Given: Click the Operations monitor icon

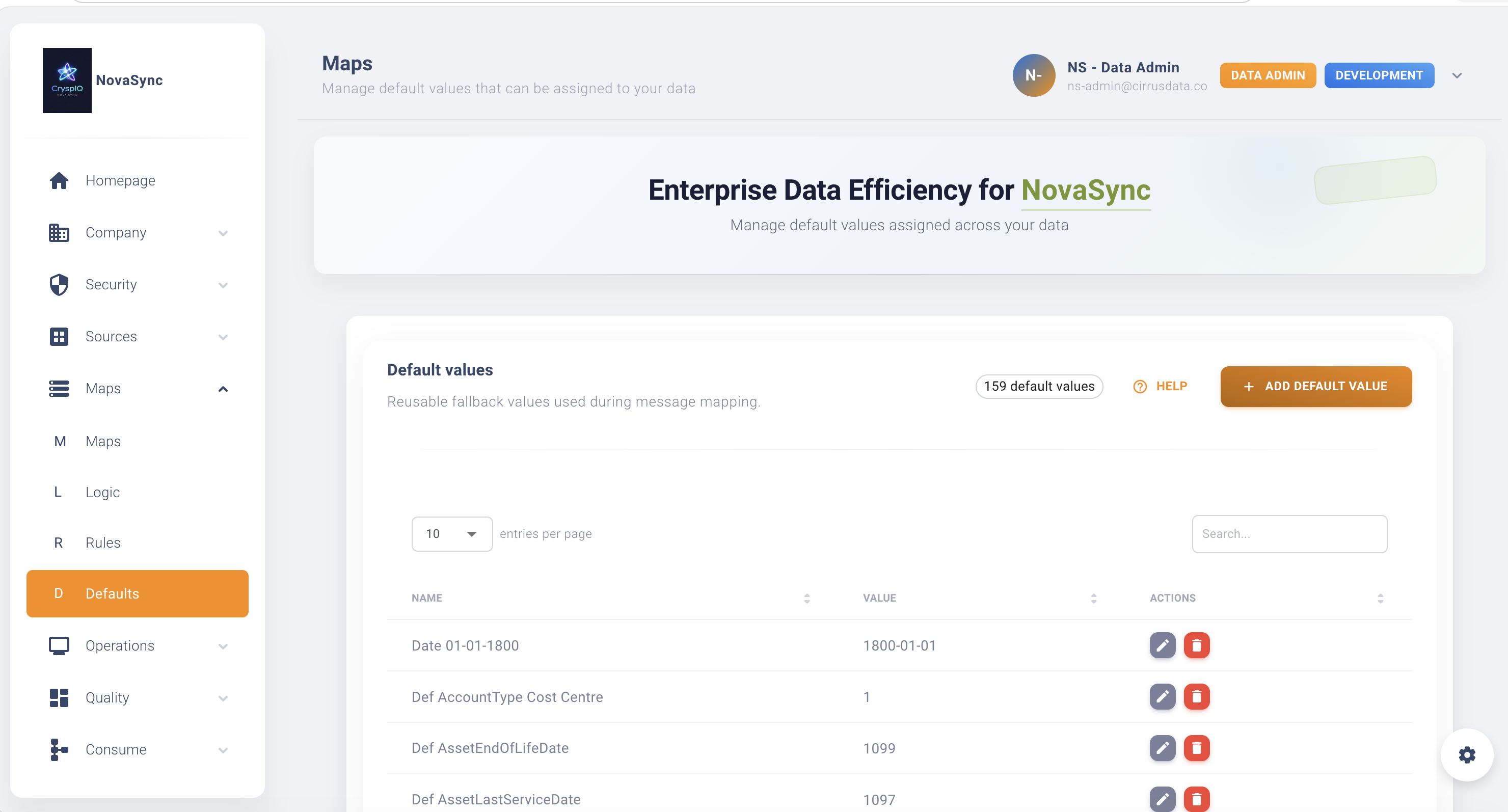Looking at the screenshot, I should (x=59, y=646).
